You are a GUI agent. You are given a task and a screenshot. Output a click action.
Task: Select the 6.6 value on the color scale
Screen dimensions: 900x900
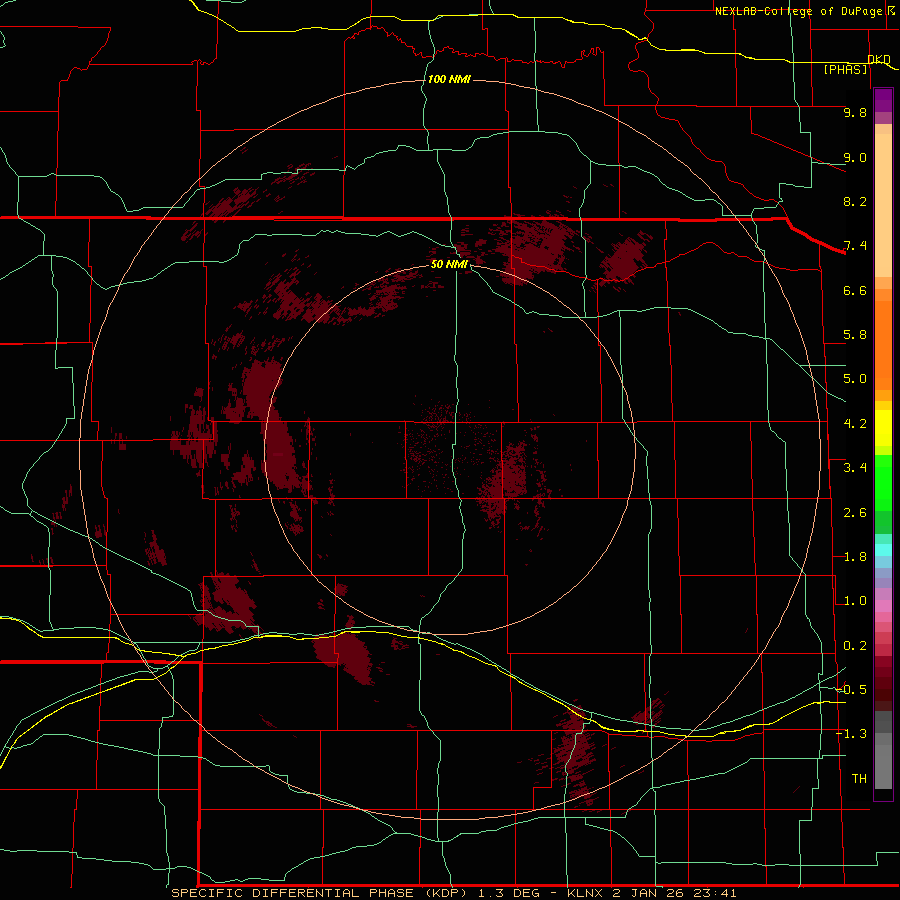[x=855, y=290]
